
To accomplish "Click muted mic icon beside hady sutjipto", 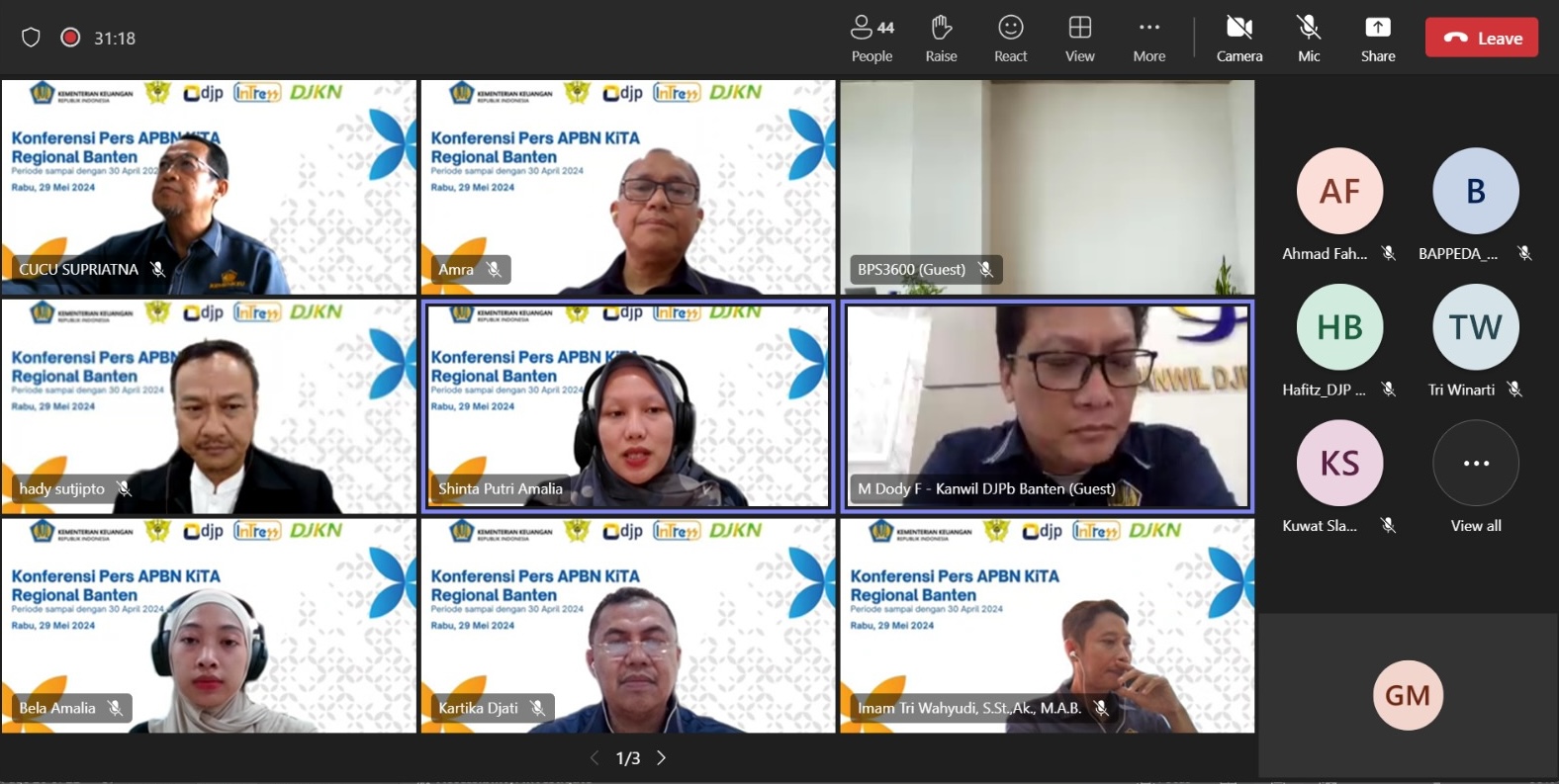I will (x=124, y=488).
